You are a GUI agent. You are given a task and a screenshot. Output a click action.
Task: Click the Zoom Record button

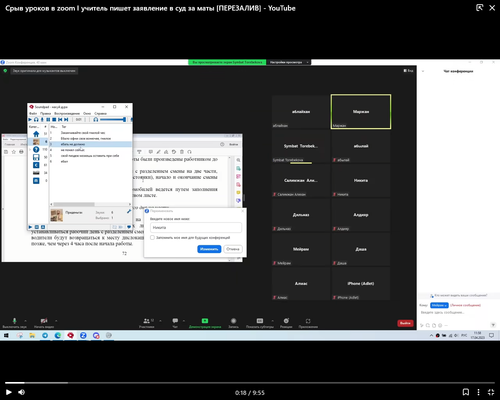(x=233, y=322)
